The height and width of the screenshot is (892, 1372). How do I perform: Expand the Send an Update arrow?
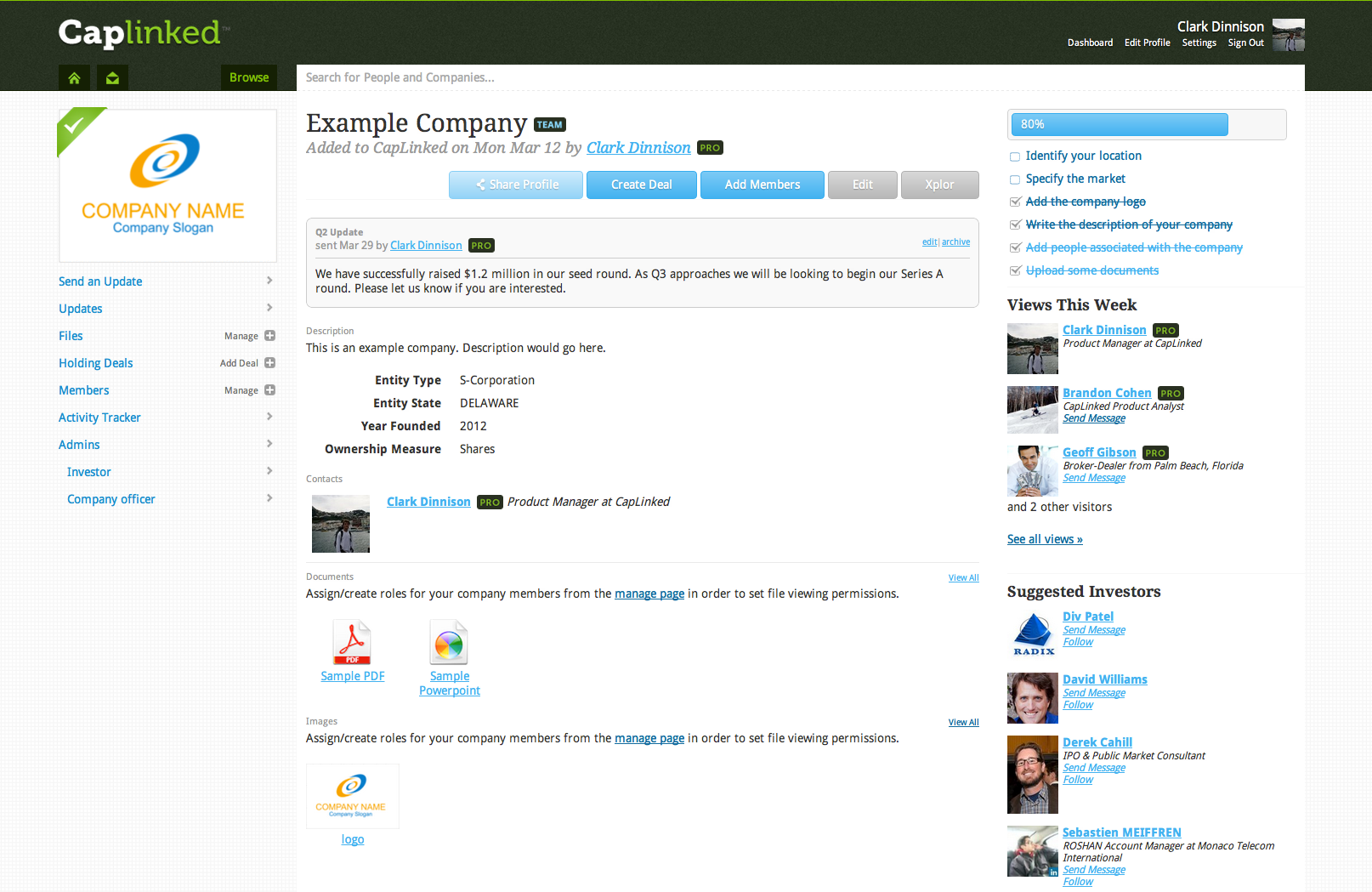269,281
